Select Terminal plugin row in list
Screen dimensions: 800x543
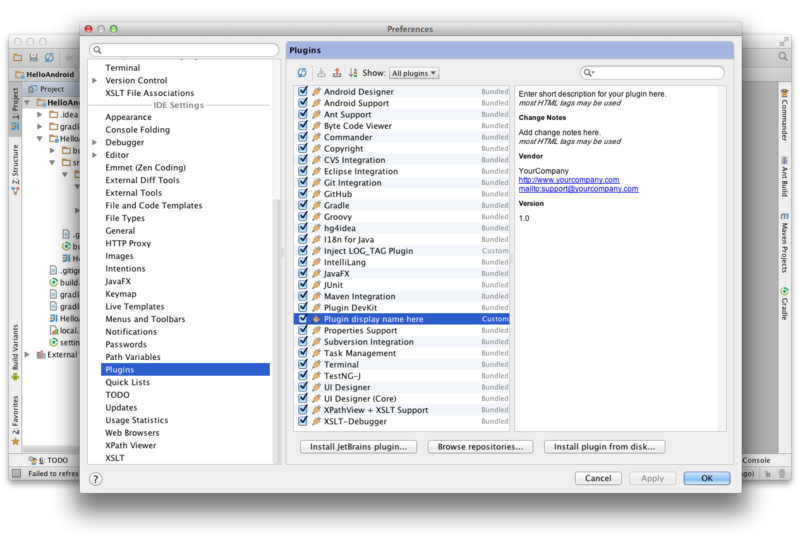pyautogui.click(x=402, y=364)
